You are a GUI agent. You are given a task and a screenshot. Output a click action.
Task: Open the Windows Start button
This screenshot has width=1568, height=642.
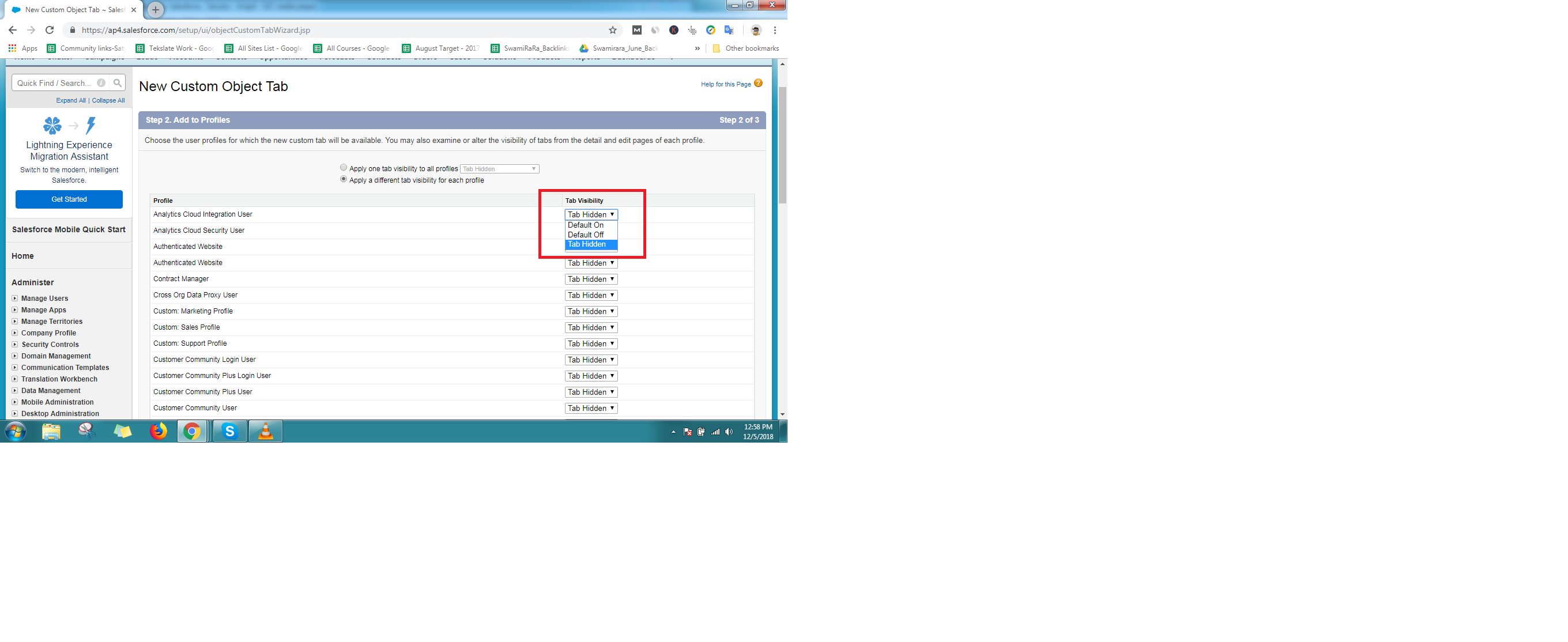pyautogui.click(x=15, y=432)
